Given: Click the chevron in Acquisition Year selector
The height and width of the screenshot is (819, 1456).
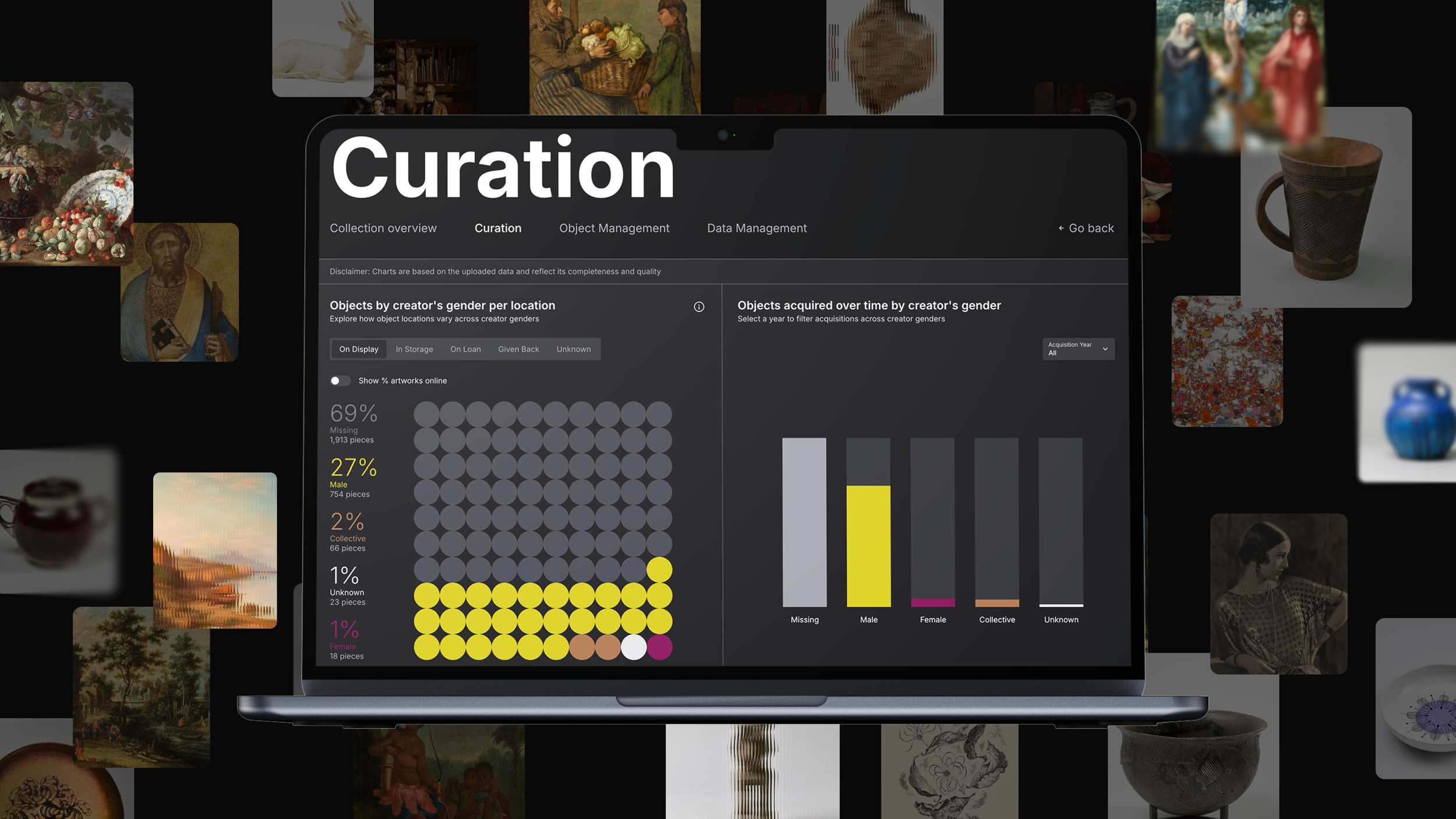Looking at the screenshot, I should 1105,349.
